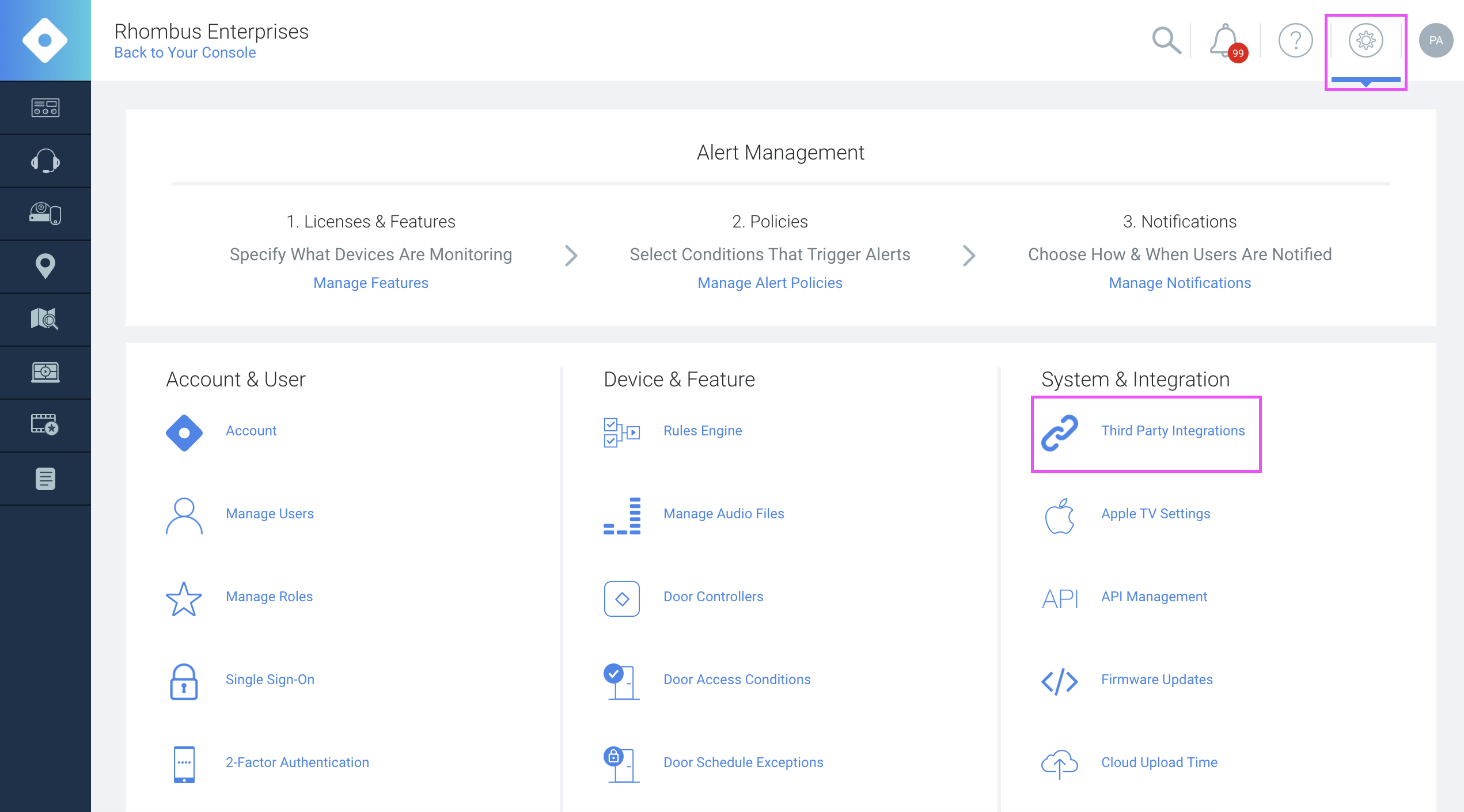This screenshot has width=1464, height=812.
Task: Open the PA profile avatar menu
Action: pyautogui.click(x=1435, y=40)
